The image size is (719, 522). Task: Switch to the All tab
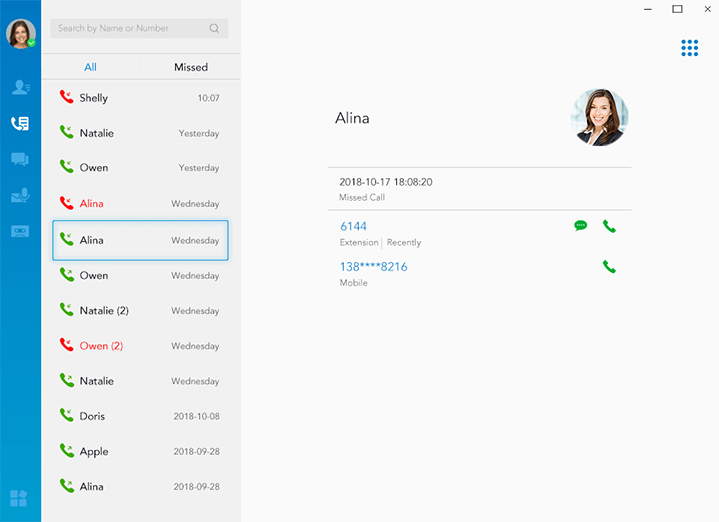point(91,67)
